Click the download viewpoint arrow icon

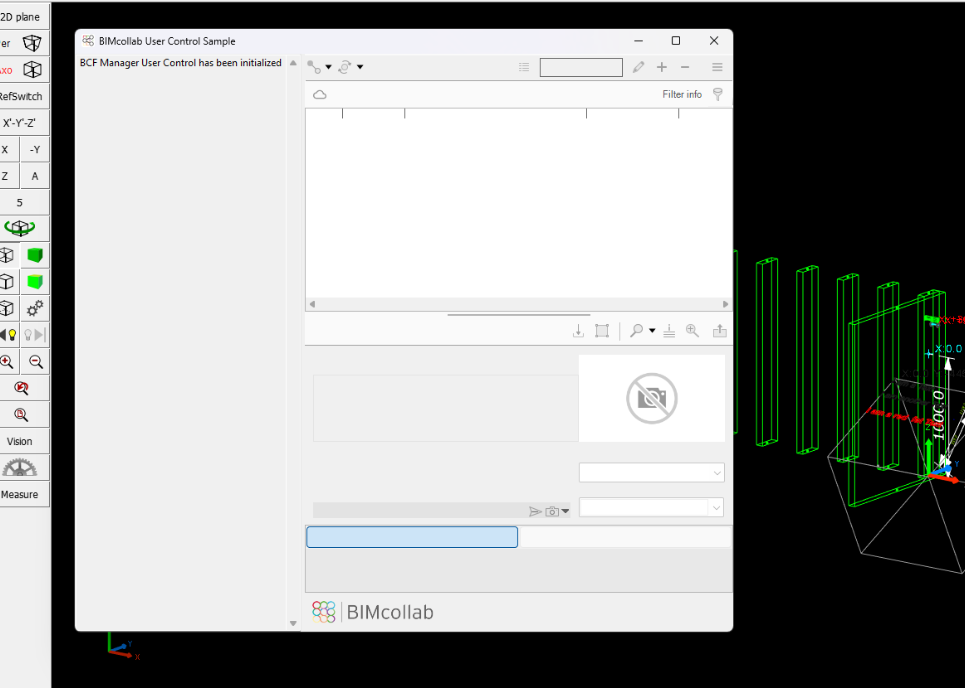tap(579, 331)
